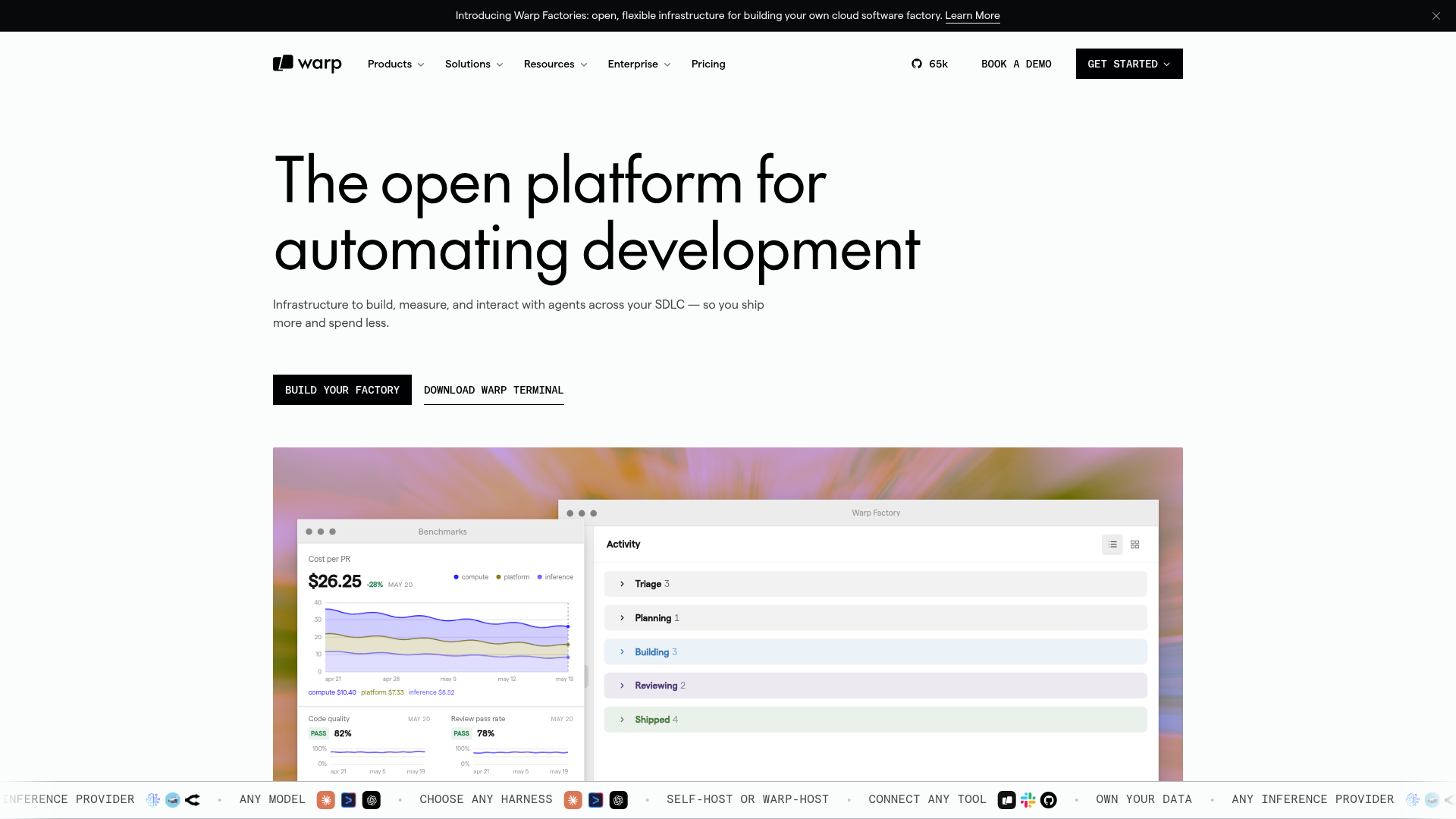Click the Claude icon beside ANY MODEL
Viewport: 1456px width, 819px height.
click(326, 800)
